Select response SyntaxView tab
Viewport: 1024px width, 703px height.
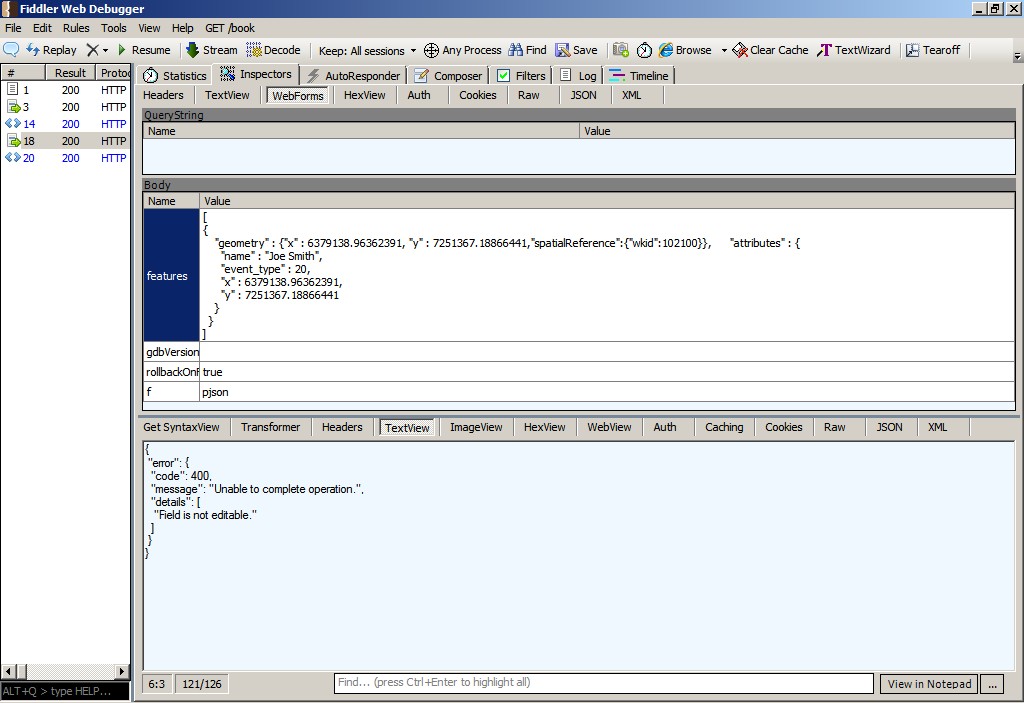[x=182, y=427]
